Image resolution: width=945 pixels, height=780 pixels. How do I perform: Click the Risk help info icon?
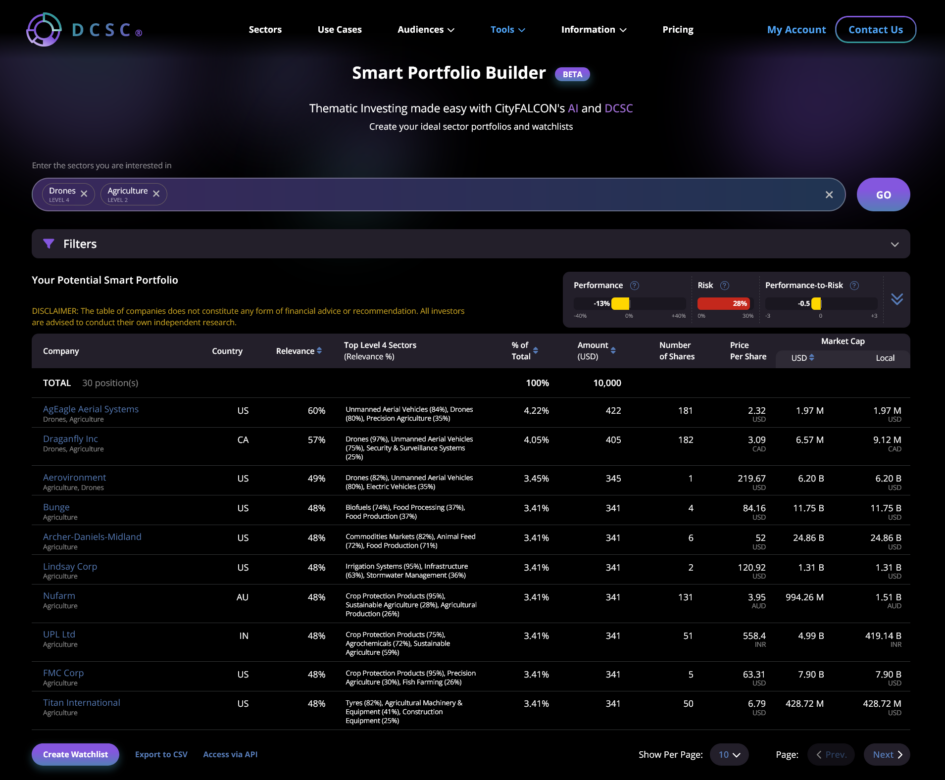click(724, 286)
